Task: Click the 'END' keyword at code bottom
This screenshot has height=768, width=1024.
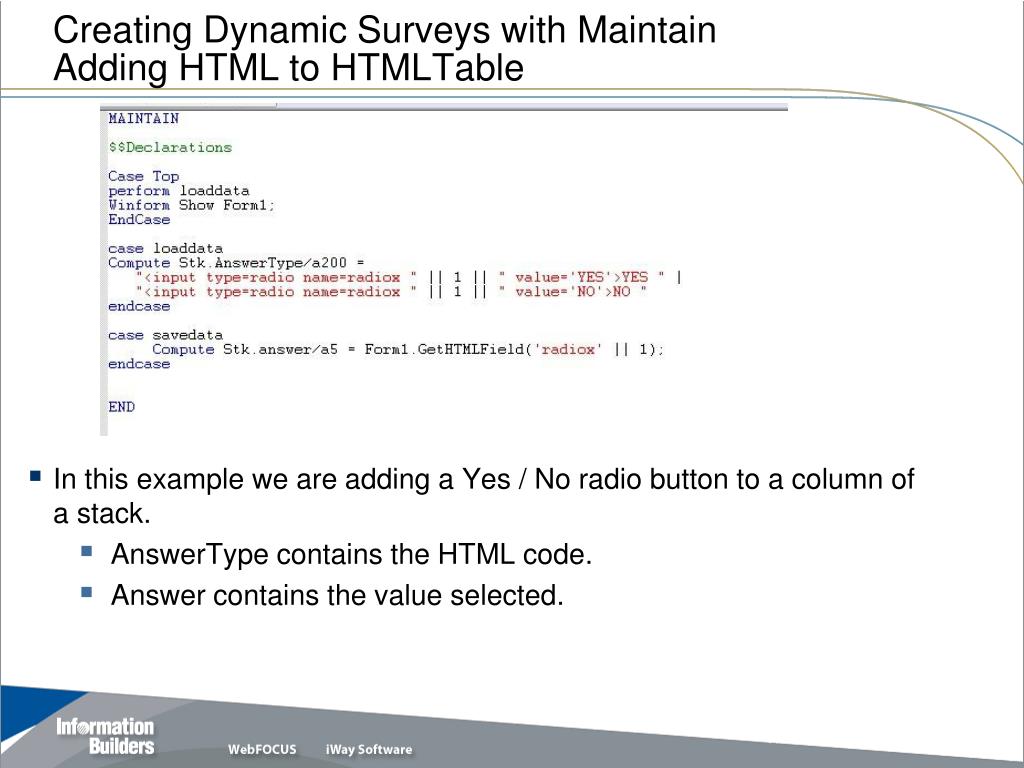Action: pyautogui.click(x=121, y=407)
